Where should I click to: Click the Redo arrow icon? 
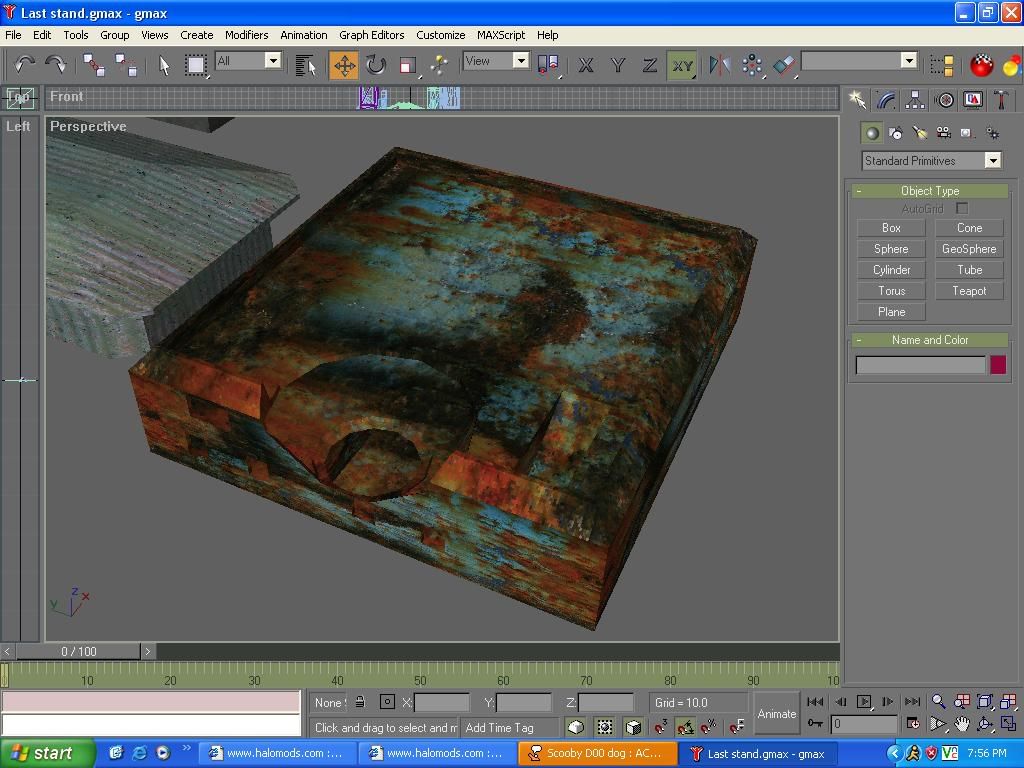(x=56, y=64)
